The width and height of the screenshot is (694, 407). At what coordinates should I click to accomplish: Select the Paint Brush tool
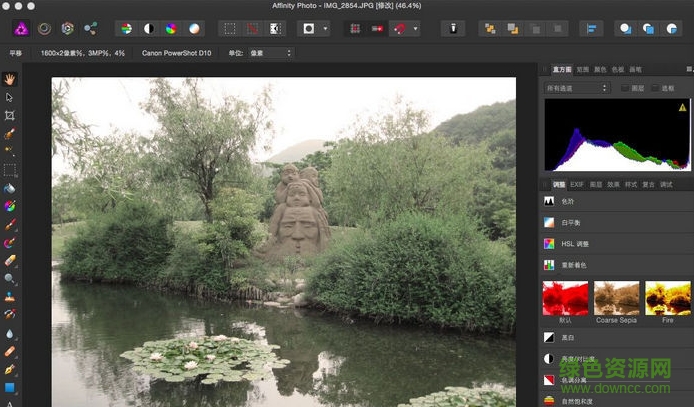(x=9, y=225)
